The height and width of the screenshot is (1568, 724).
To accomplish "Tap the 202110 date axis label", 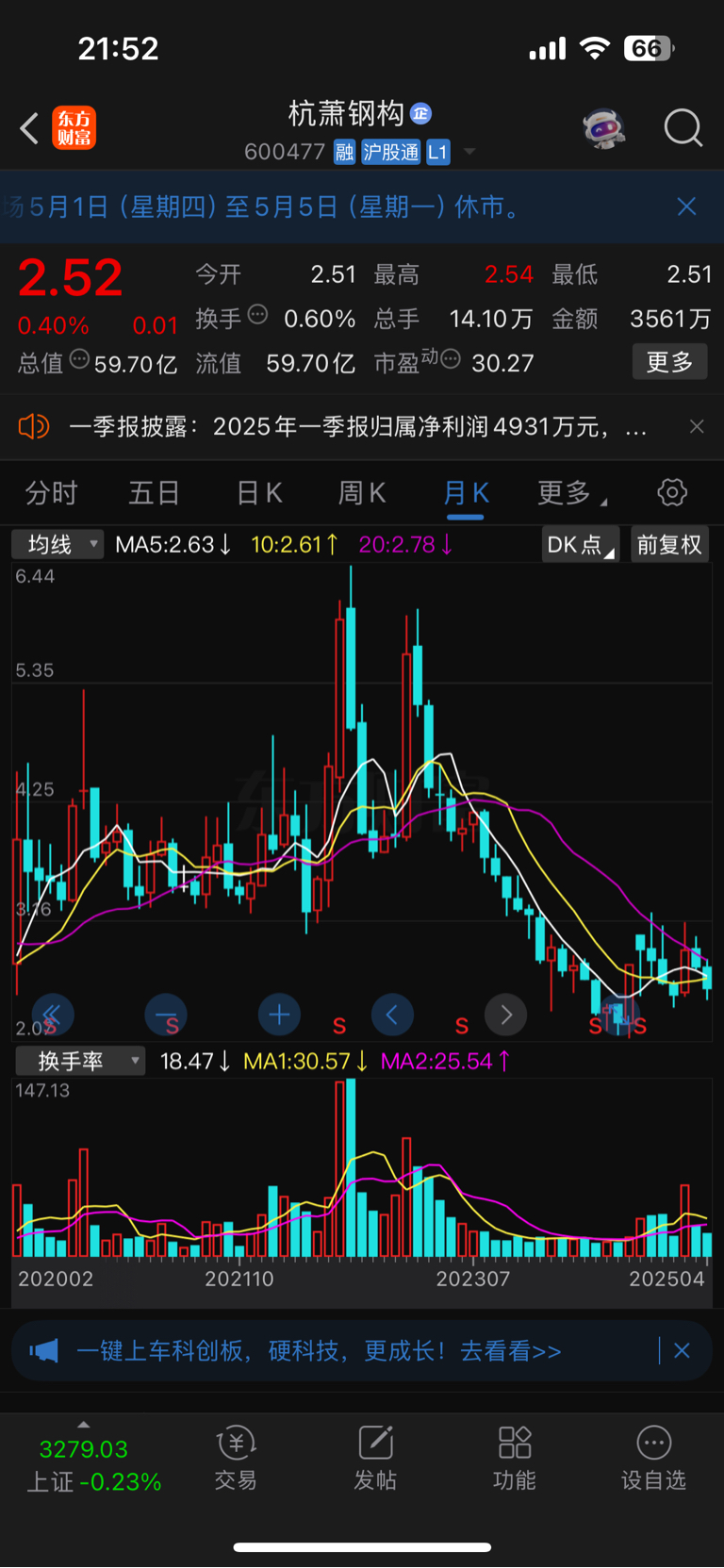I will [x=239, y=1279].
